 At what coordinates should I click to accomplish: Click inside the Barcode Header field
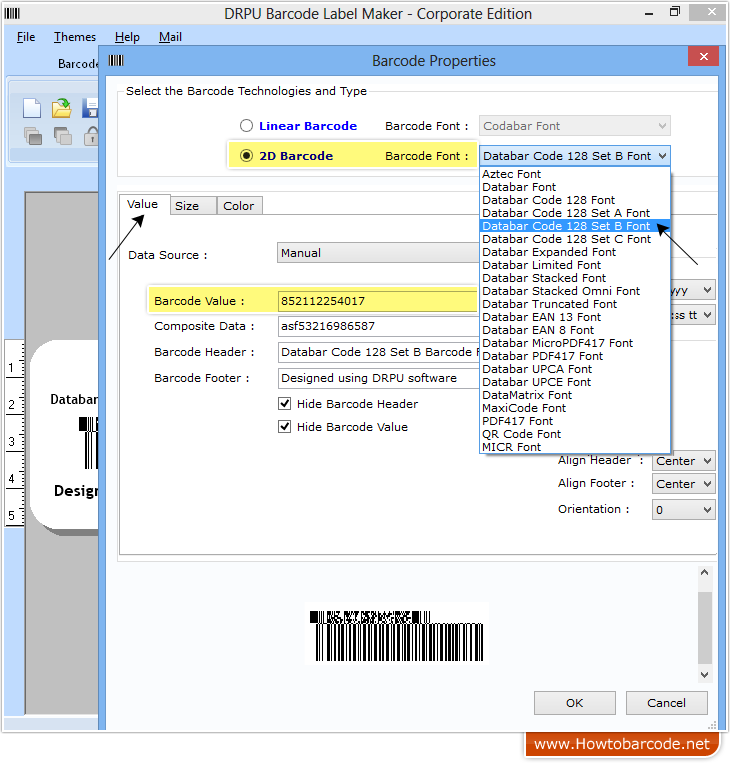click(378, 352)
